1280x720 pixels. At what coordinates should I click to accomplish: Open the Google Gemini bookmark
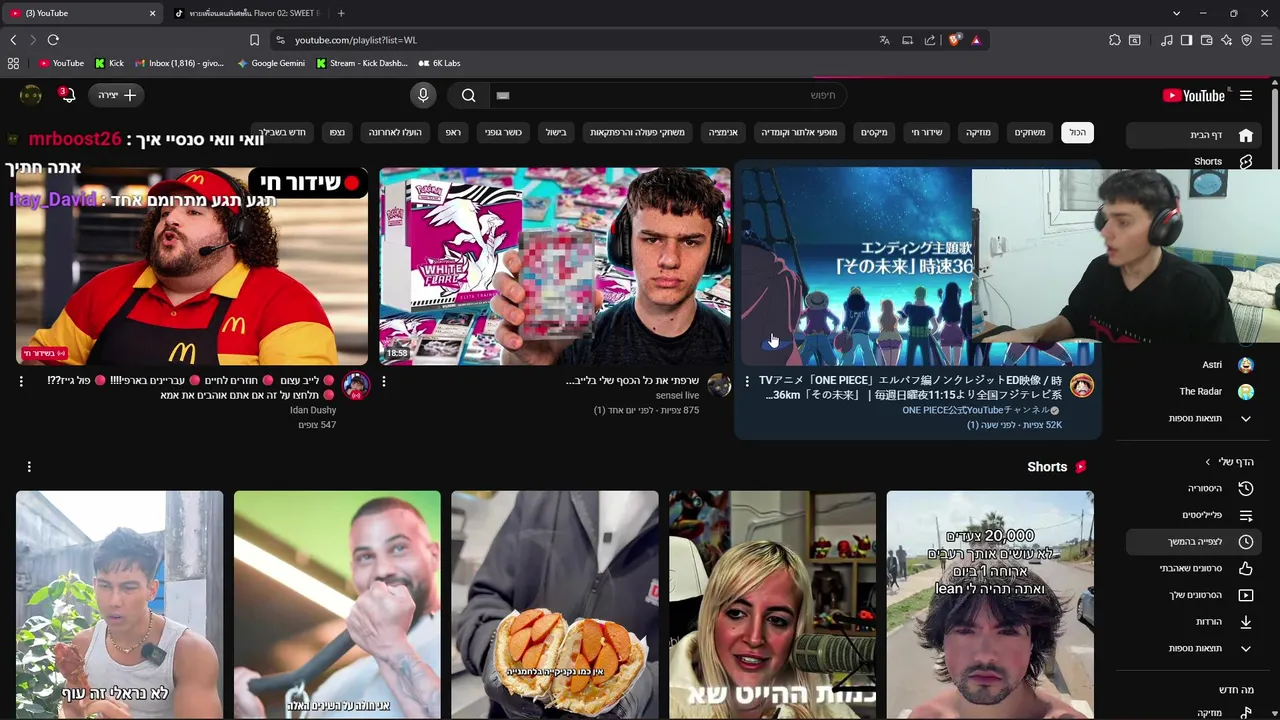[x=271, y=63]
